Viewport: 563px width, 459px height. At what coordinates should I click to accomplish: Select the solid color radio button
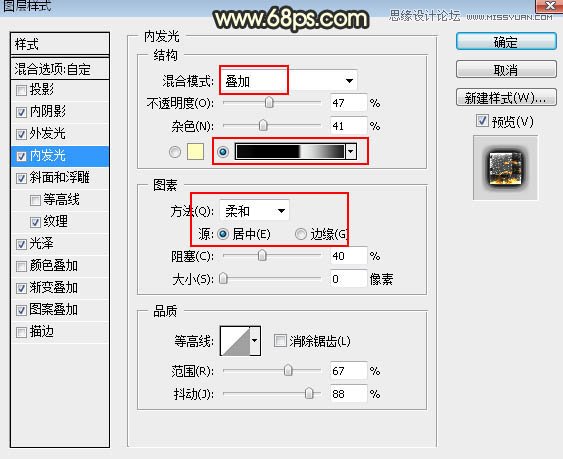click(x=175, y=152)
